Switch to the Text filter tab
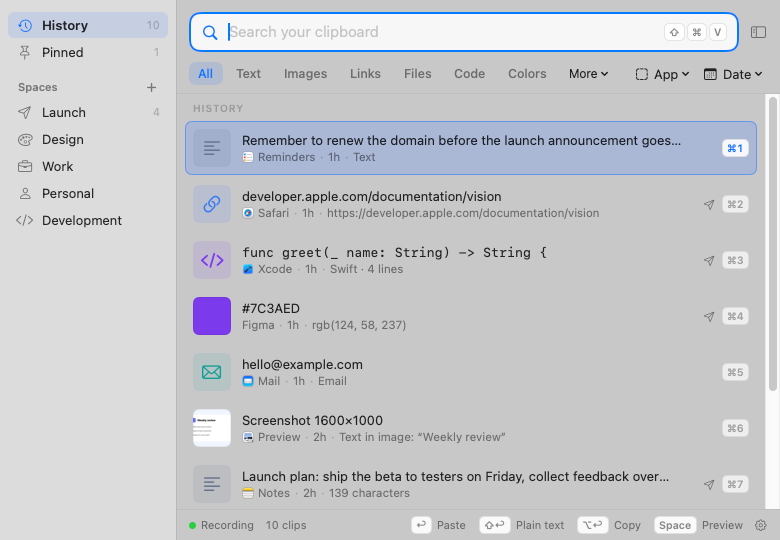The width and height of the screenshot is (780, 540). pyautogui.click(x=248, y=74)
